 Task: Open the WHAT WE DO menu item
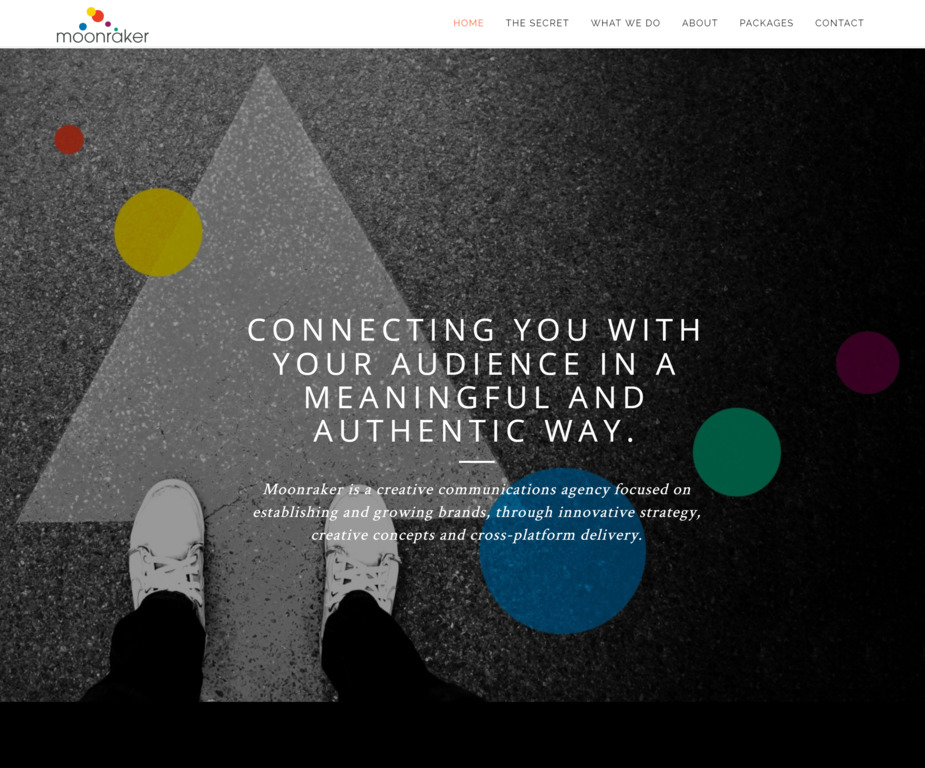point(625,23)
